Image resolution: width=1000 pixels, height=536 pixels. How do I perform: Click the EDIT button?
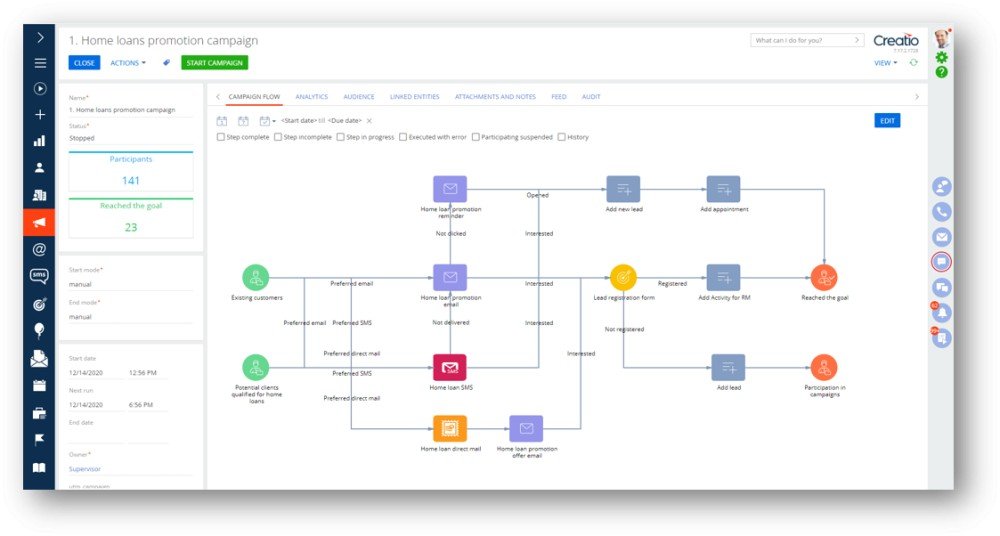pyautogui.click(x=887, y=121)
